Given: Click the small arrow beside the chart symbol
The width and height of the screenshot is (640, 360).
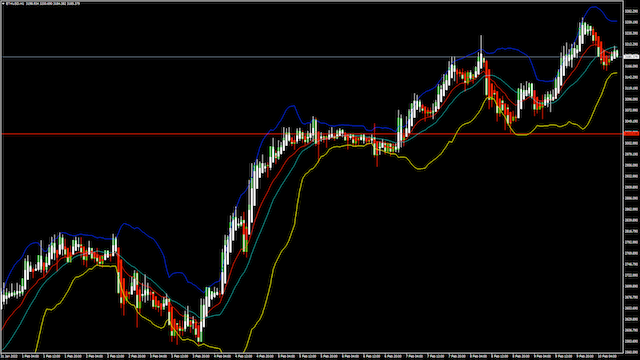Looking at the screenshot, I should click(x=3, y=4).
